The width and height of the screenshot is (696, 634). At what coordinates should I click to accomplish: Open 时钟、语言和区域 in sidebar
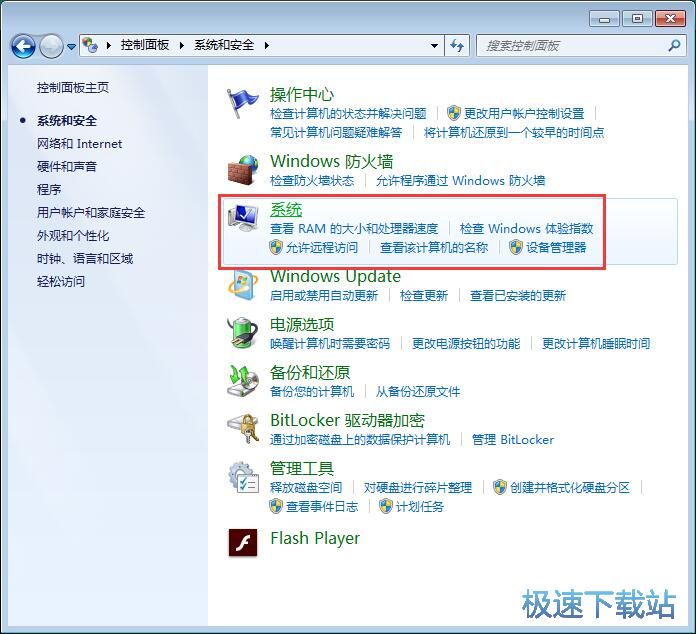(x=85, y=258)
